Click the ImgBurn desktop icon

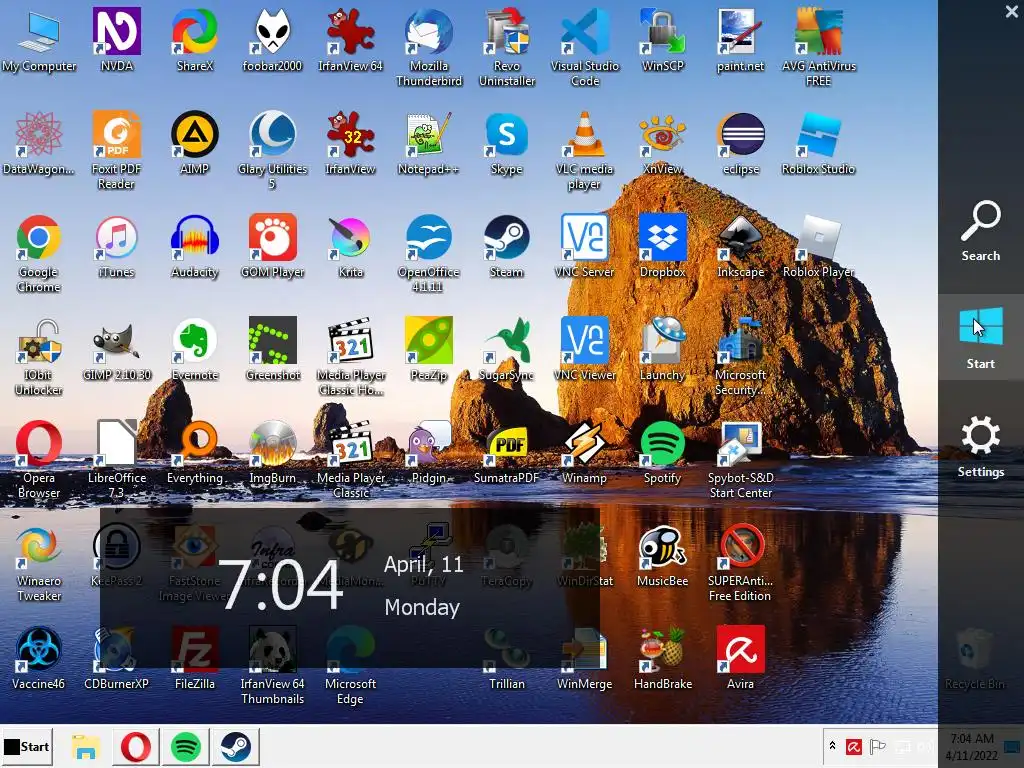(x=272, y=452)
